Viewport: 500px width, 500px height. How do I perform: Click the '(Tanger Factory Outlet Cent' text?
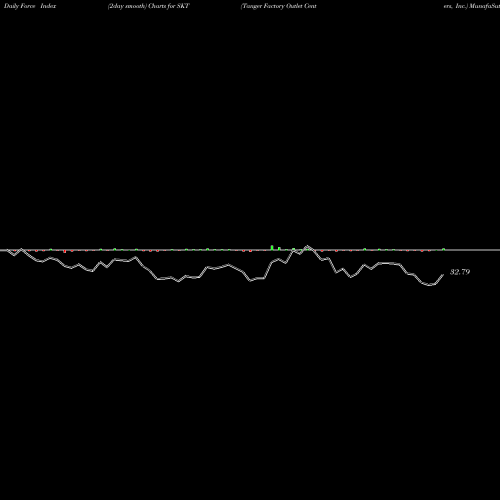[x=279, y=6]
